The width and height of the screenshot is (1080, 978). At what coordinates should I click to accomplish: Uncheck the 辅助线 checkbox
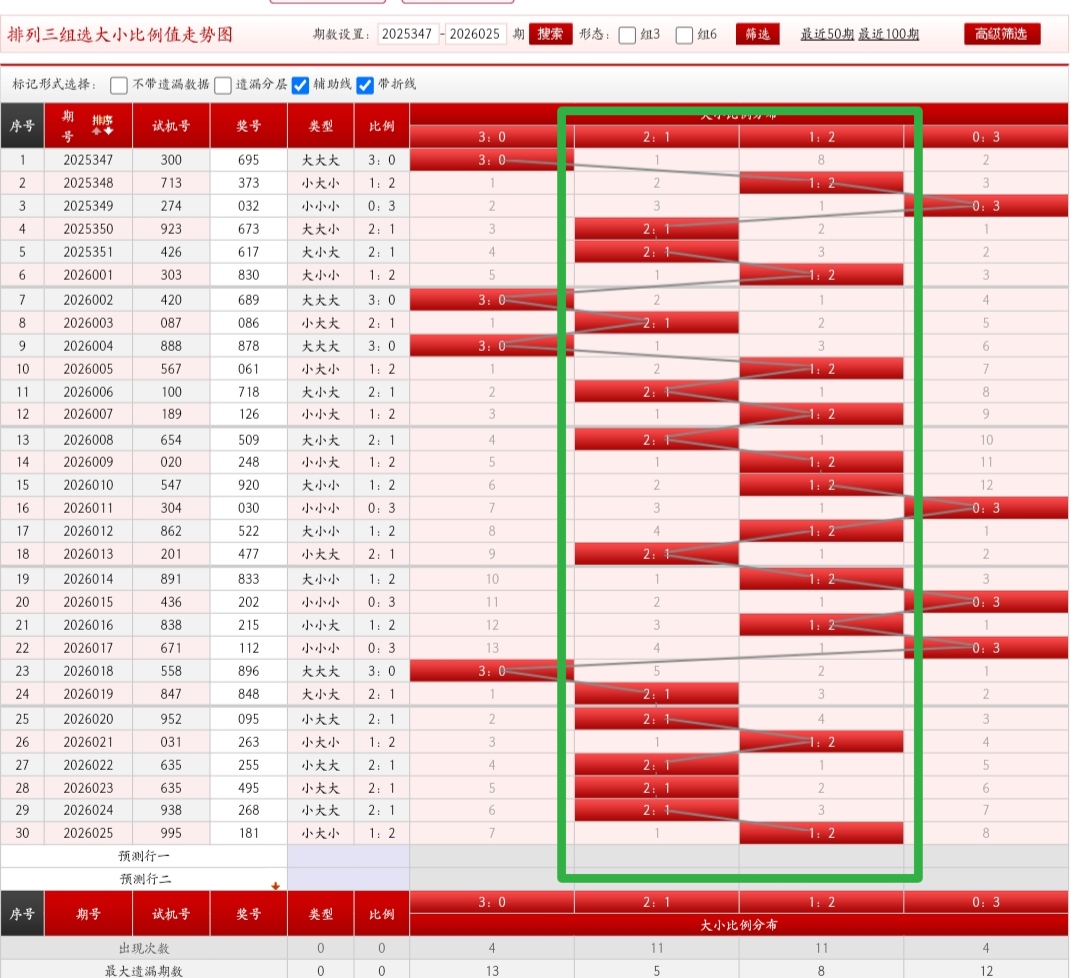coord(300,85)
